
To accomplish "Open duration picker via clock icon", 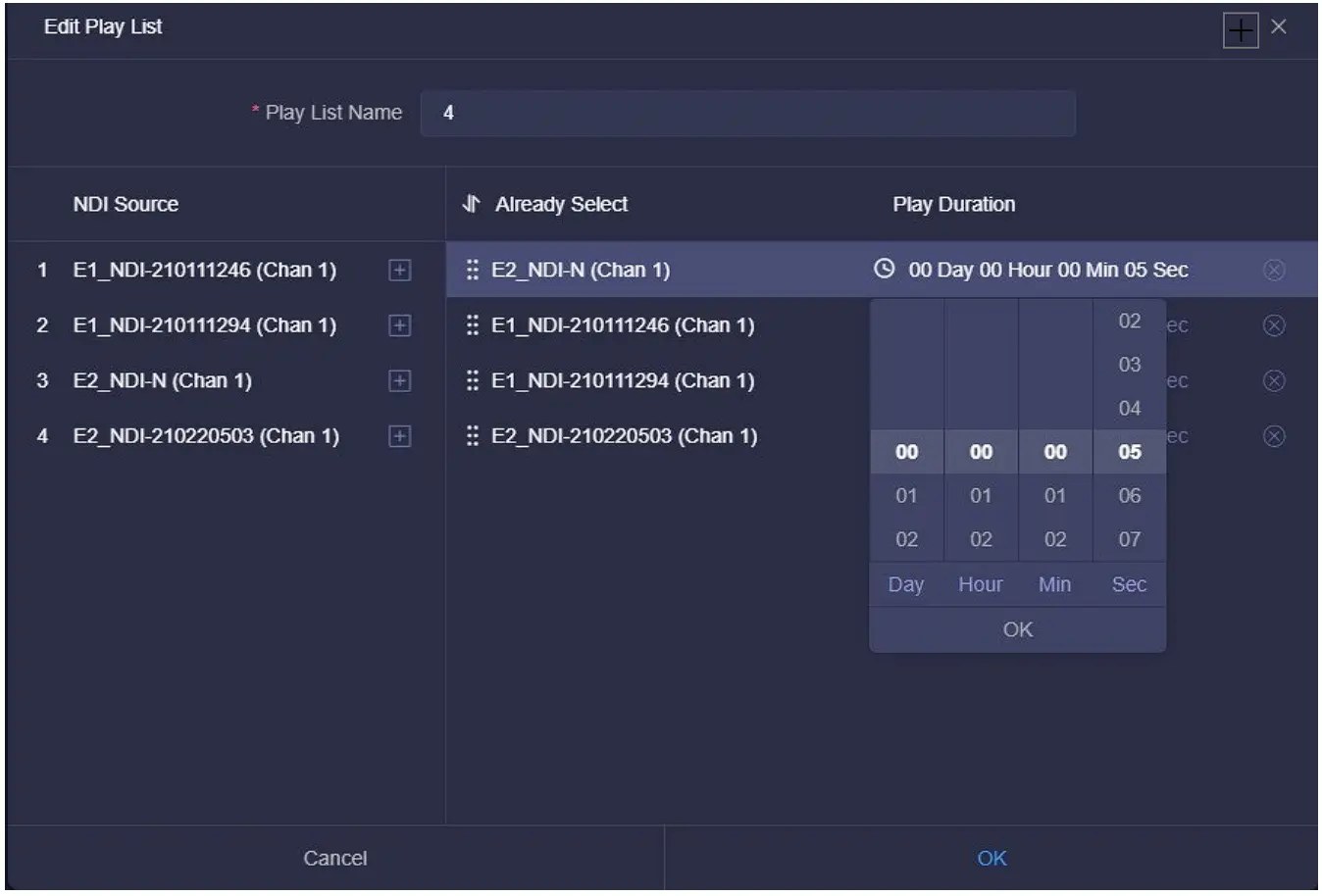I will [x=885, y=269].
